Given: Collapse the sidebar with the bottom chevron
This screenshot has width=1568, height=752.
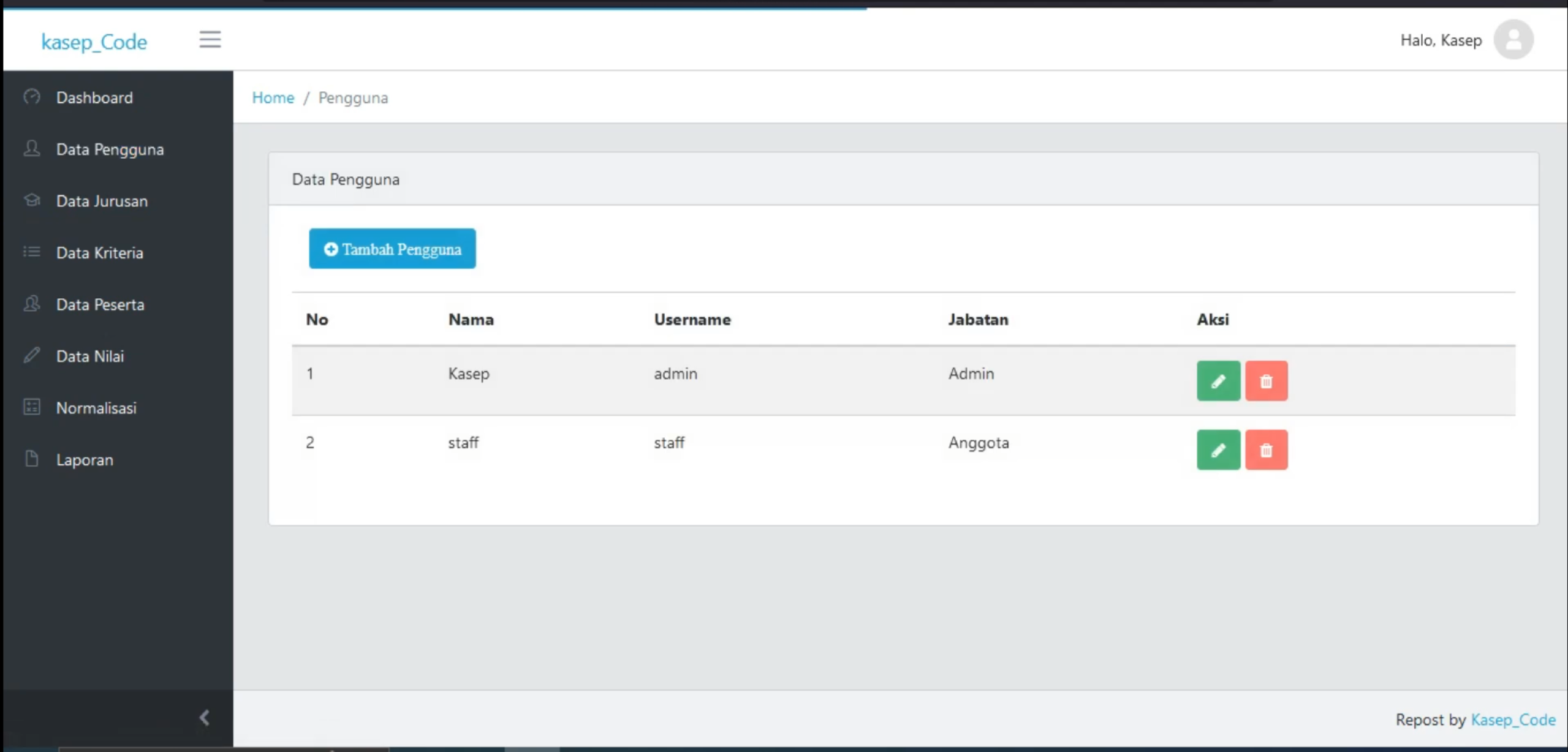Looking at the screenshot, I should [205, 718].
